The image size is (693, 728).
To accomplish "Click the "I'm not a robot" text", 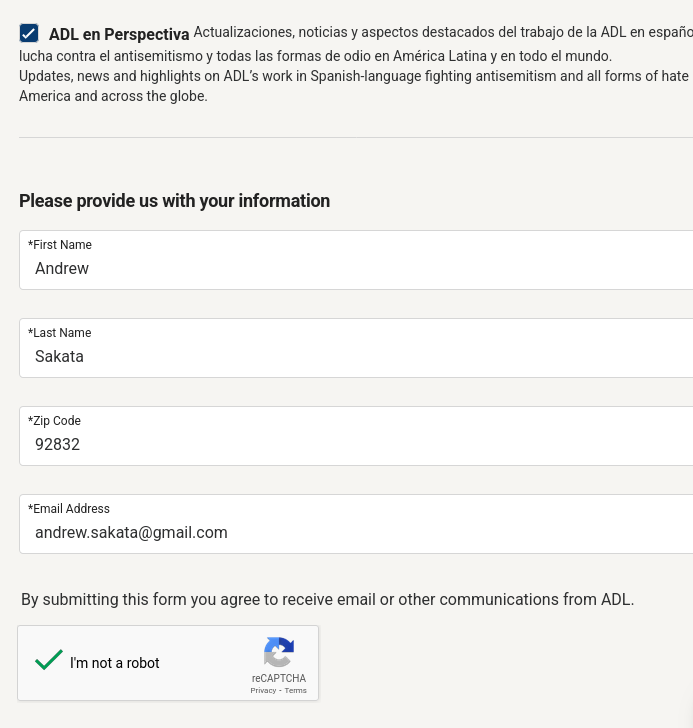I will 115,663.
